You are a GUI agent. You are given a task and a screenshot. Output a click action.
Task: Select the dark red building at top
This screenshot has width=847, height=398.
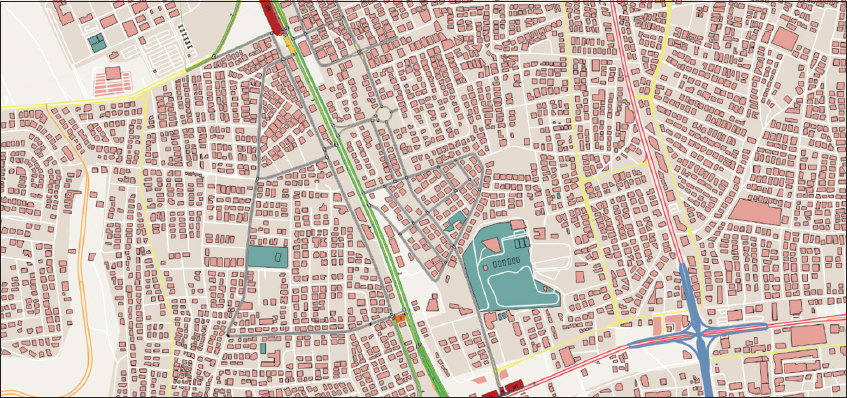coord(270,16)
